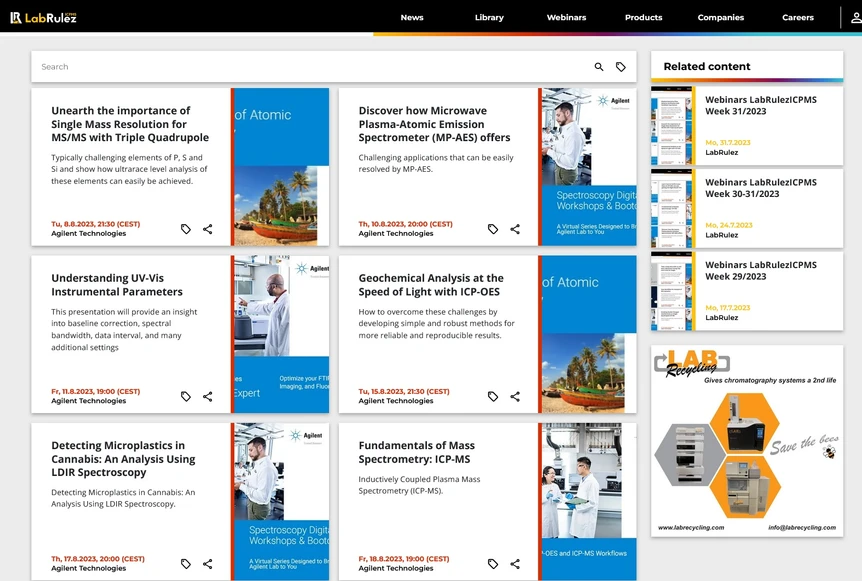Screen dimensions: 862x581
Task: Click the LabRulez logo
Action: [x=43, y=18]
